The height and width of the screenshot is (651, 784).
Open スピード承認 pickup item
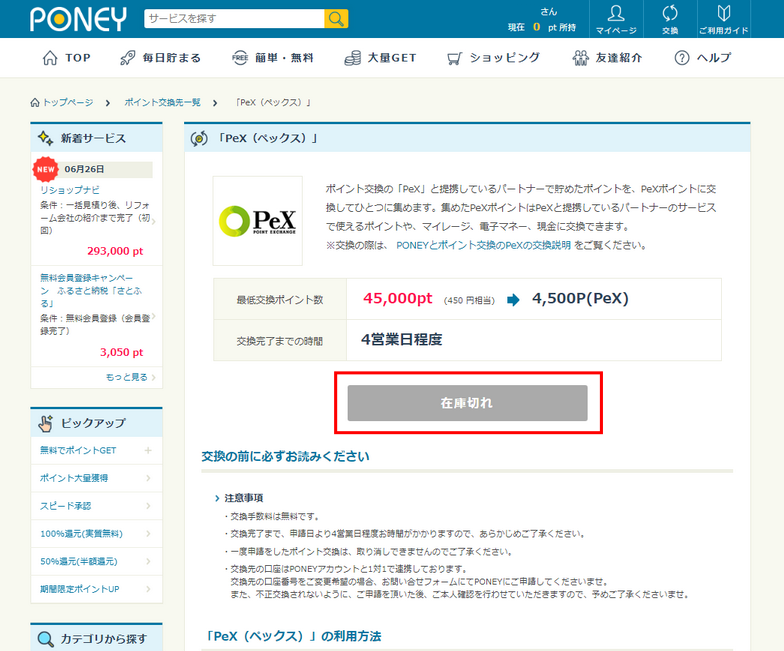(96, 506)
